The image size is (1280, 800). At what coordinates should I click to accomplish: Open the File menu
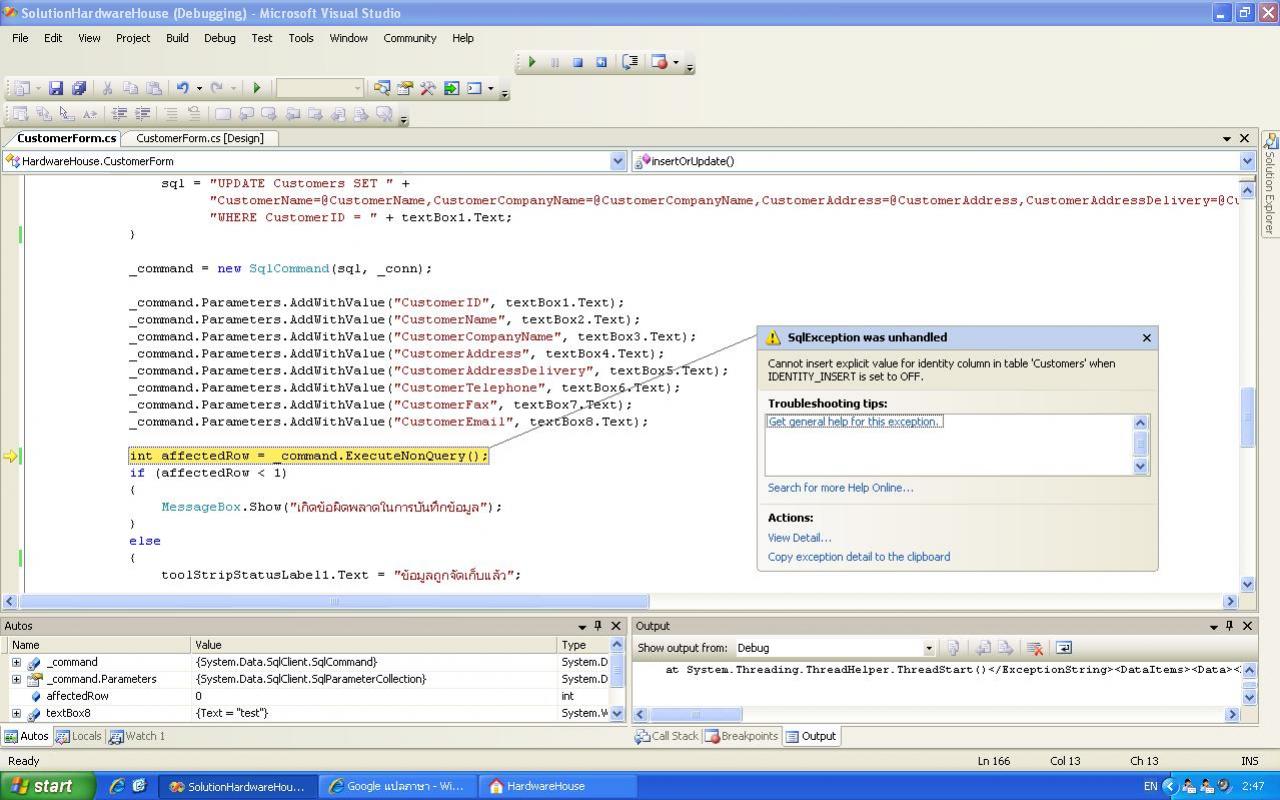20,38
